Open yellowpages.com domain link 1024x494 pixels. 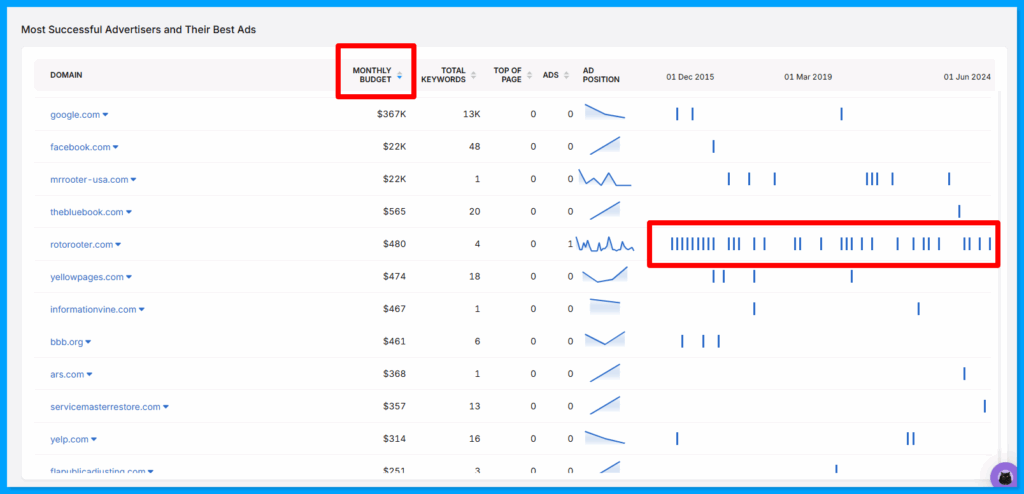point(87,276)
